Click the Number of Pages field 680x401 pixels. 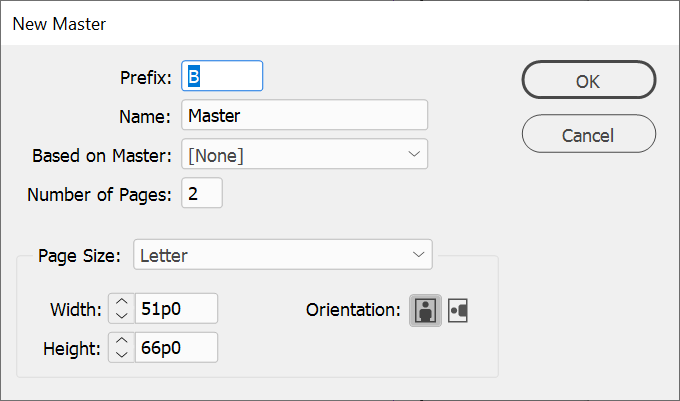click(x=202, y=194)
